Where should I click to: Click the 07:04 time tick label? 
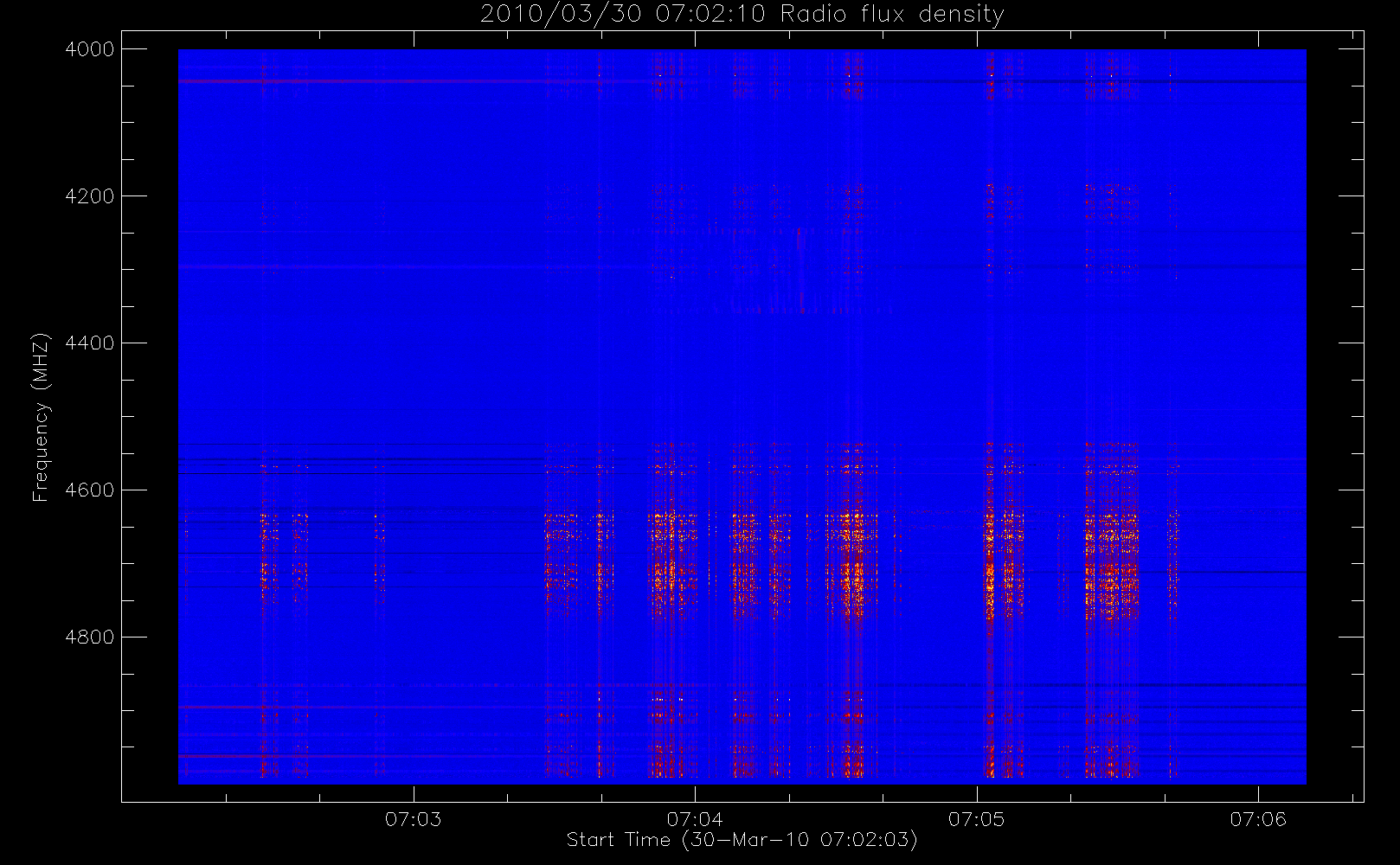tap(695, 819)
